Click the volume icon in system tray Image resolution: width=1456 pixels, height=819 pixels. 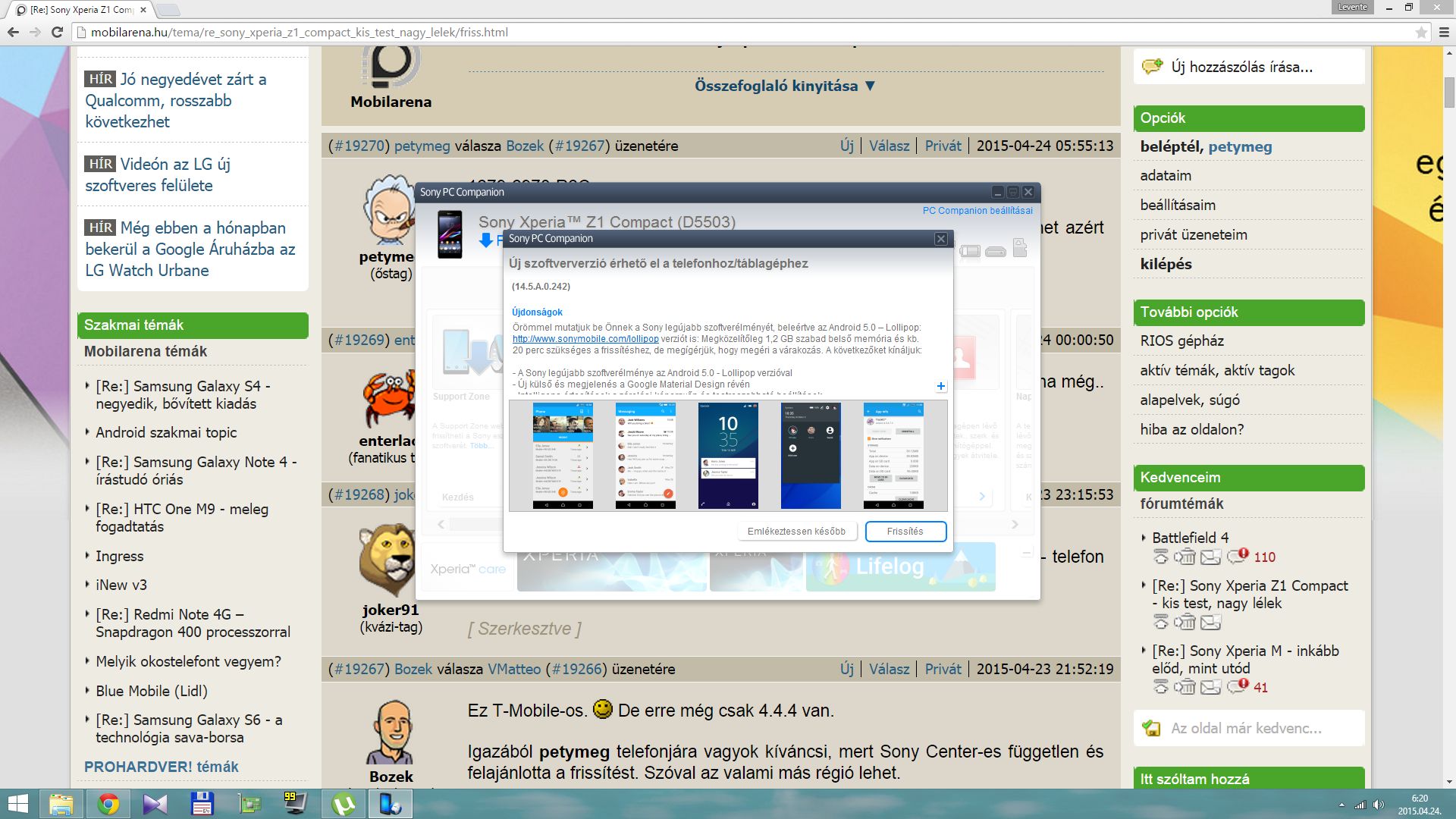1379,805
